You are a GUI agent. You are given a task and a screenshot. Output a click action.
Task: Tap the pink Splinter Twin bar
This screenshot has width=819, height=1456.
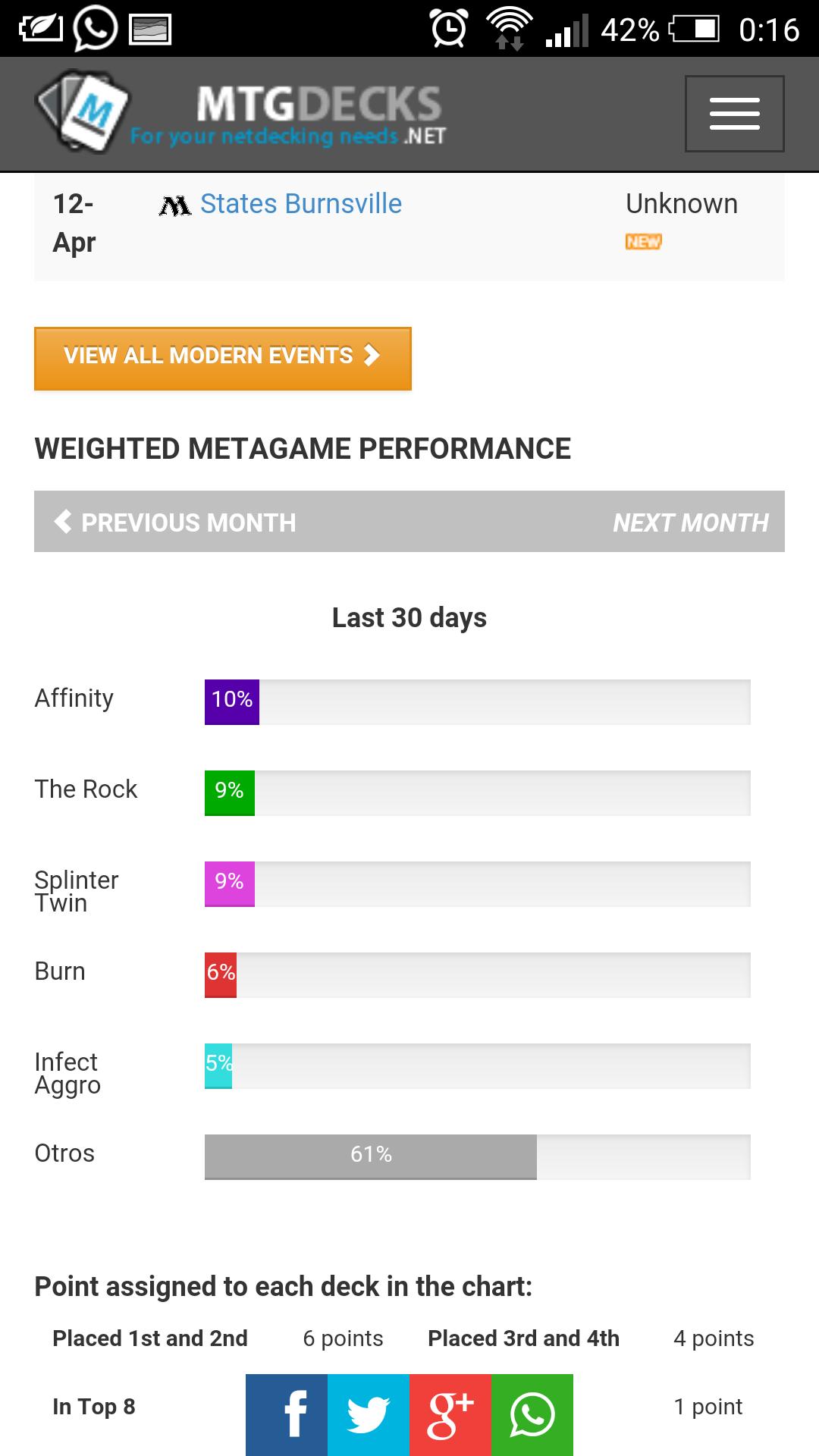(x=229, y=883)
